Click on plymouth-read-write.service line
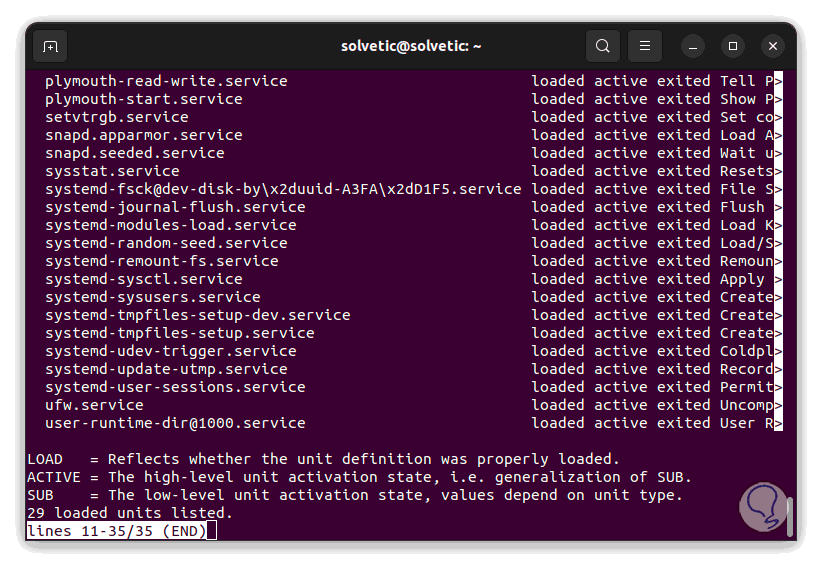The height and width of the screenshot is (569, 822). [x=166, y=81]
